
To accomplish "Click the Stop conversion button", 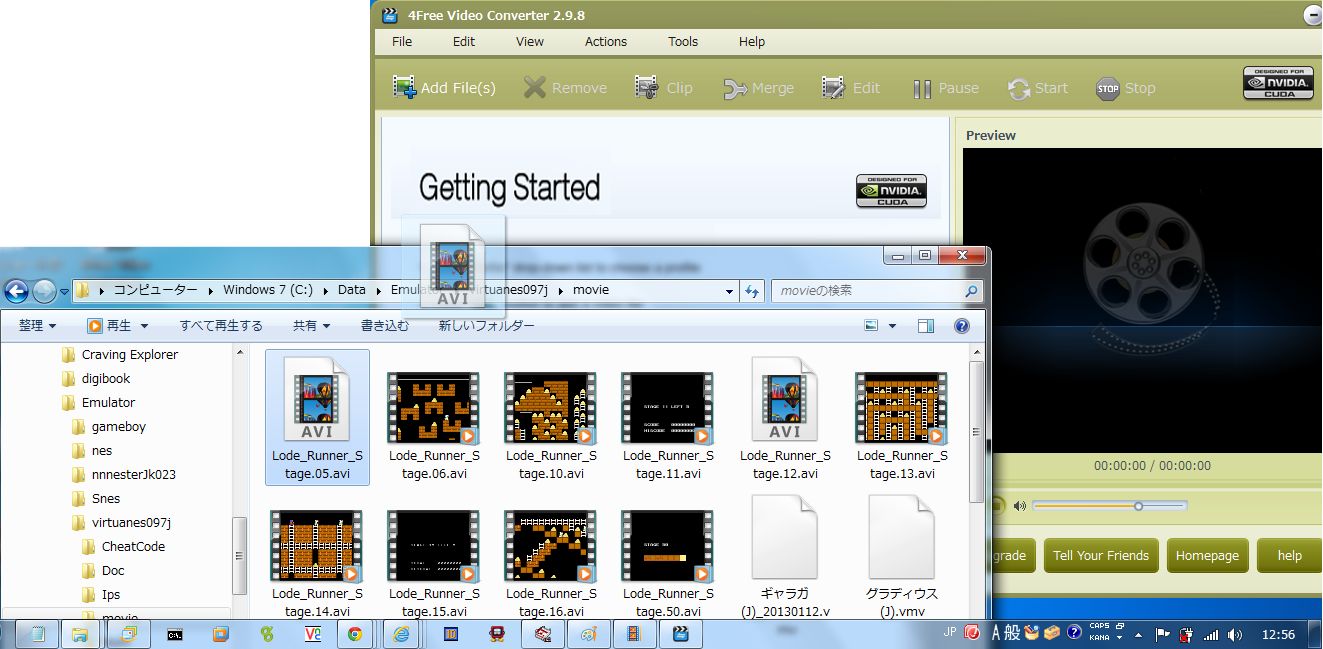I will point(1125,88).
